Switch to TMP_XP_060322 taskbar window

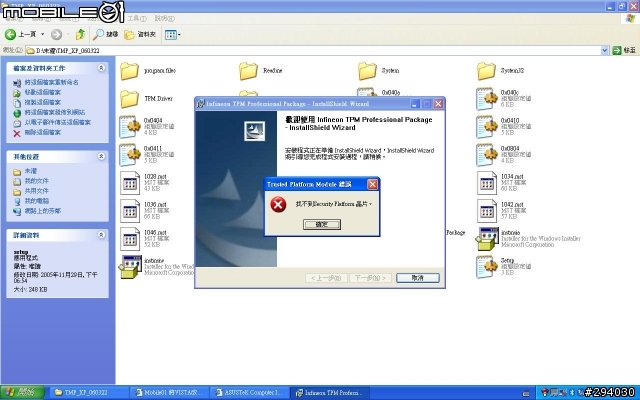[x=87, y=393]
